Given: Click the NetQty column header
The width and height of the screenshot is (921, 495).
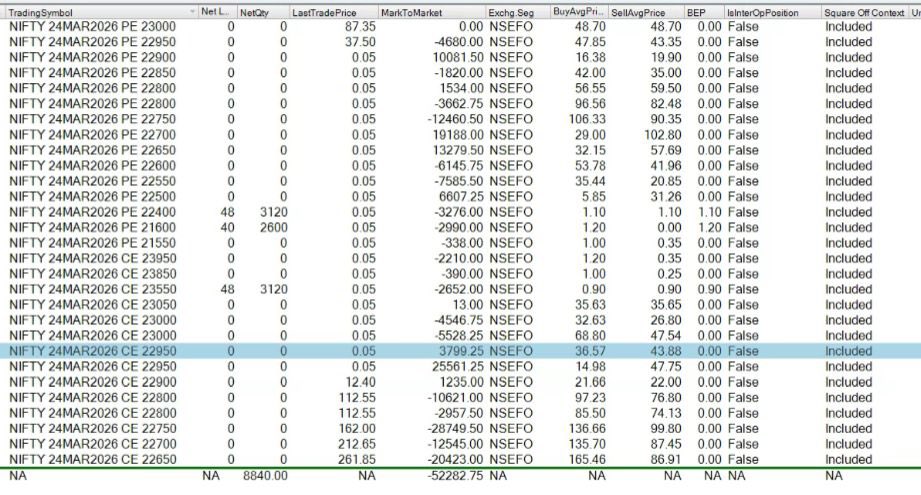Looking at the screenshot, I should [254, 12].
